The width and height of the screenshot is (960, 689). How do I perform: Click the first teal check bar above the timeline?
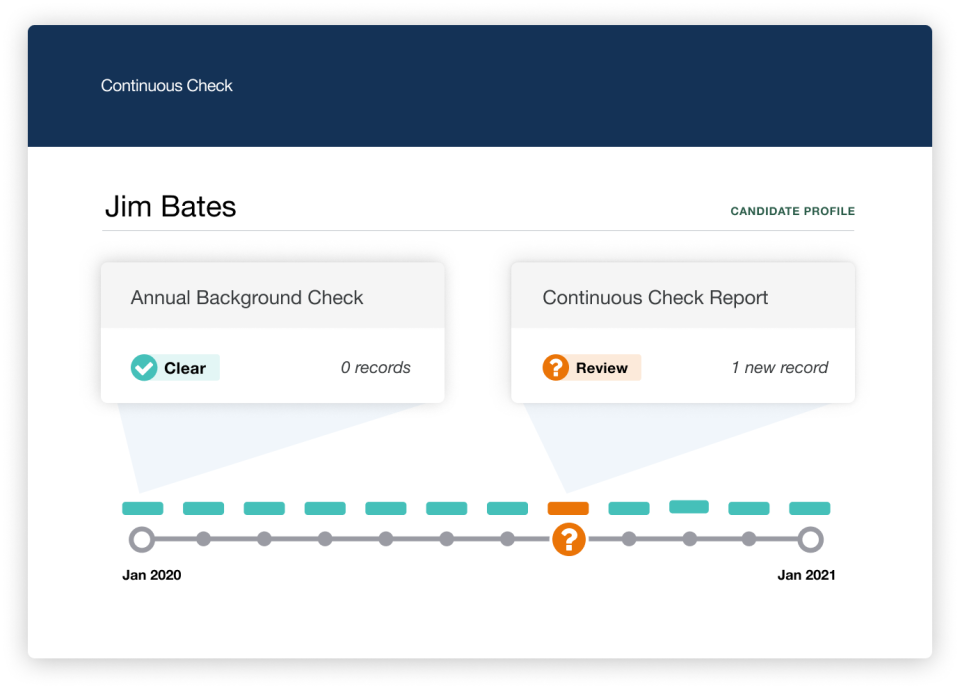click(x=143, y=508)
